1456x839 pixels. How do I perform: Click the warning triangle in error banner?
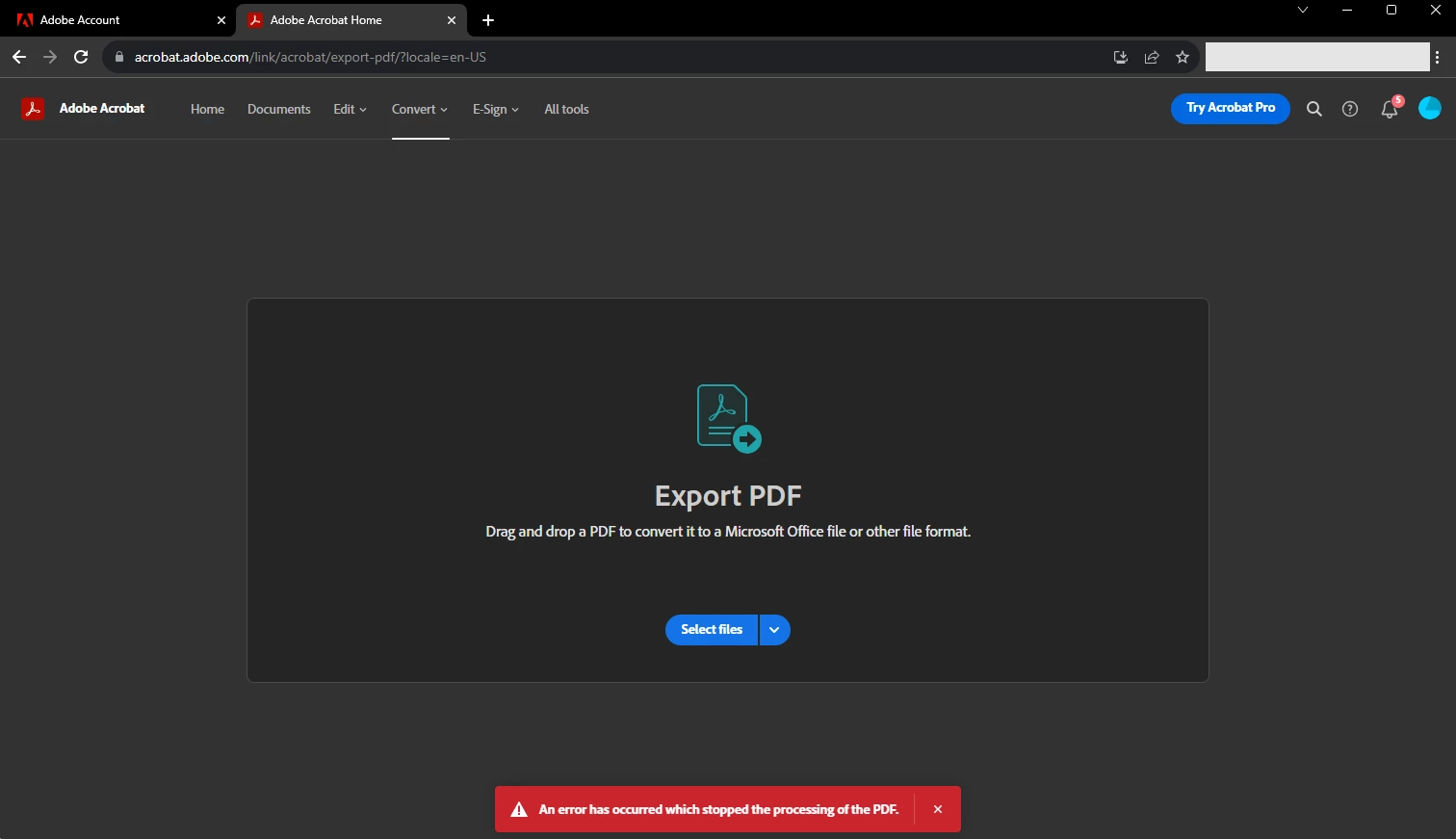pos(519,809)
